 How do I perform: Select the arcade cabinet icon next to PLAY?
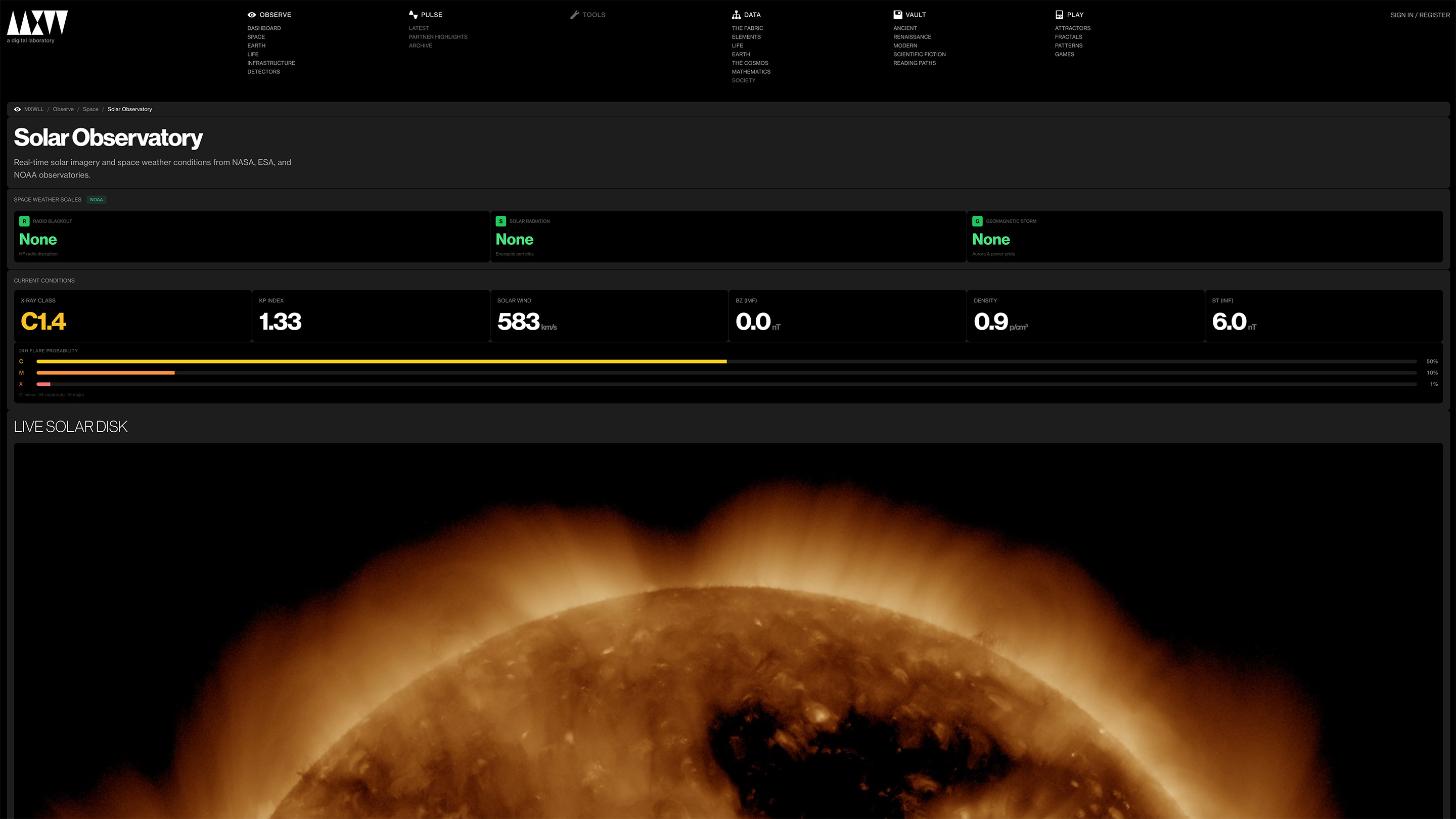coord(1059,15)
